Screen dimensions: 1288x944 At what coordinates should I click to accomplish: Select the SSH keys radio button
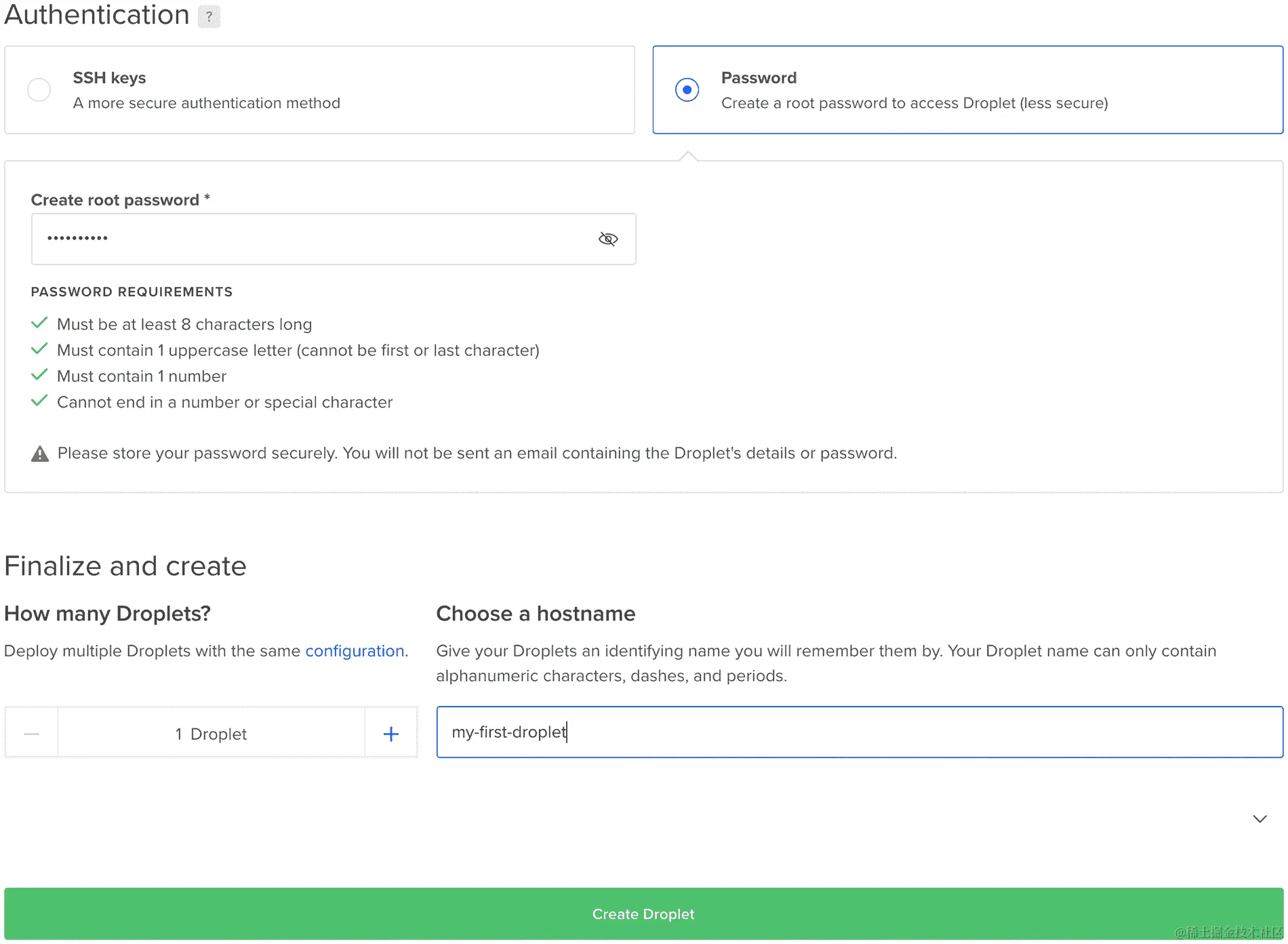coord(39,90)
